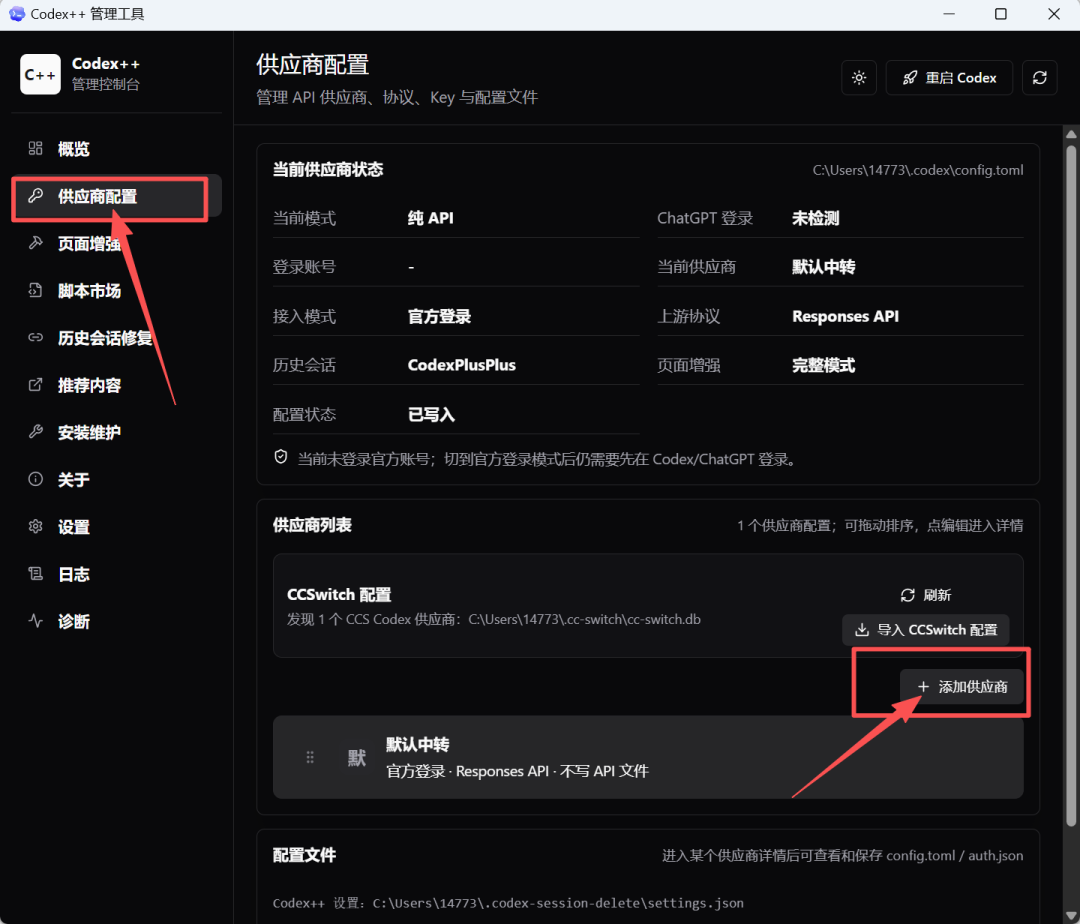This screenshot has width=1080, height=924.
Task: Click the 纯 API mode value
Action: pos(430,218)
